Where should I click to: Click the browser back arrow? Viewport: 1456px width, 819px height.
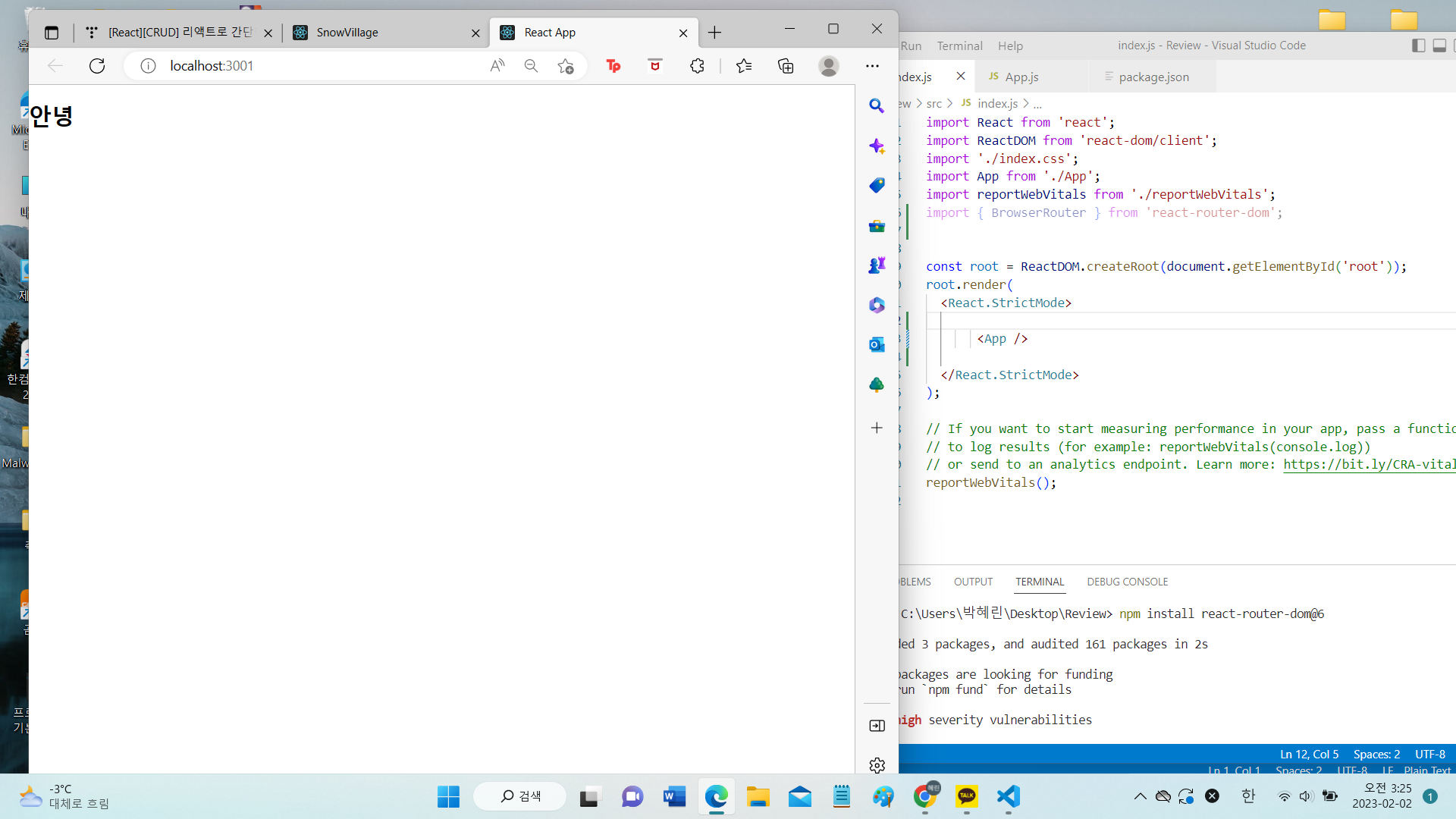pos(55,66)
